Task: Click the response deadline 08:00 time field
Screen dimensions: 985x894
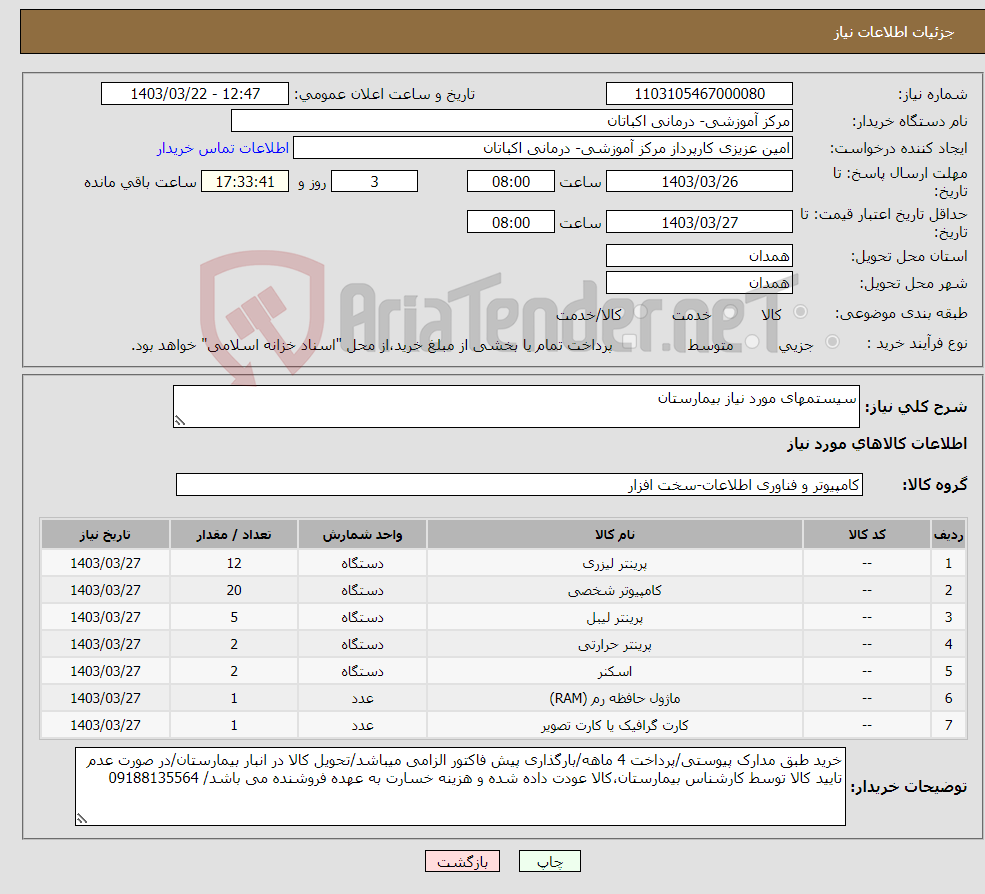Action: click(x=511, y=182)
